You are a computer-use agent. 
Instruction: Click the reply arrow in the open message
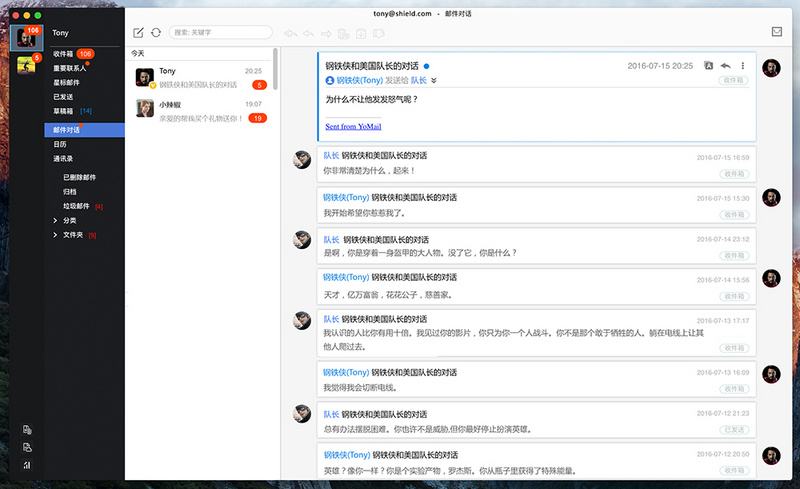point(725,65)
